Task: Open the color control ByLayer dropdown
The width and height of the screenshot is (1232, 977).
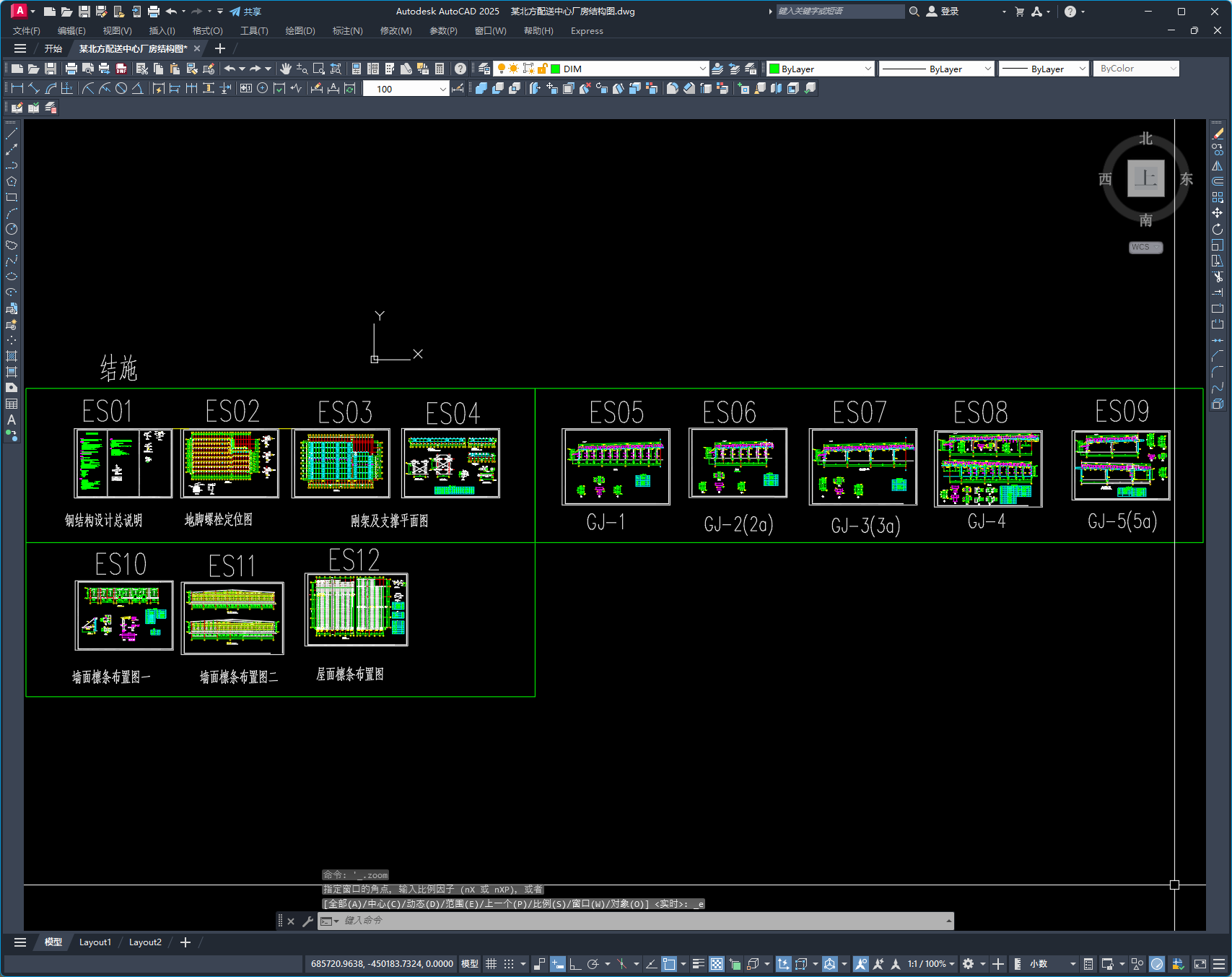Action: click(x=868, y=69)
